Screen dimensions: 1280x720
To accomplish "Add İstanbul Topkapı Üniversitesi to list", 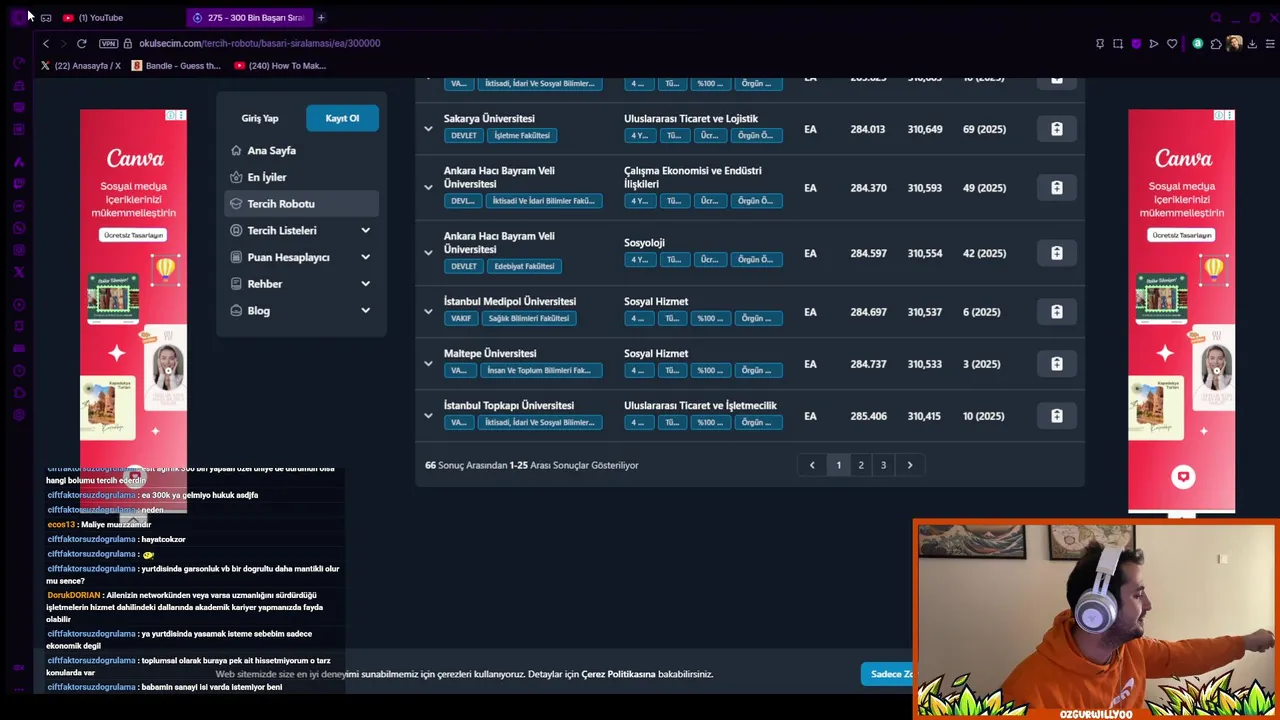I will 1056,416.
